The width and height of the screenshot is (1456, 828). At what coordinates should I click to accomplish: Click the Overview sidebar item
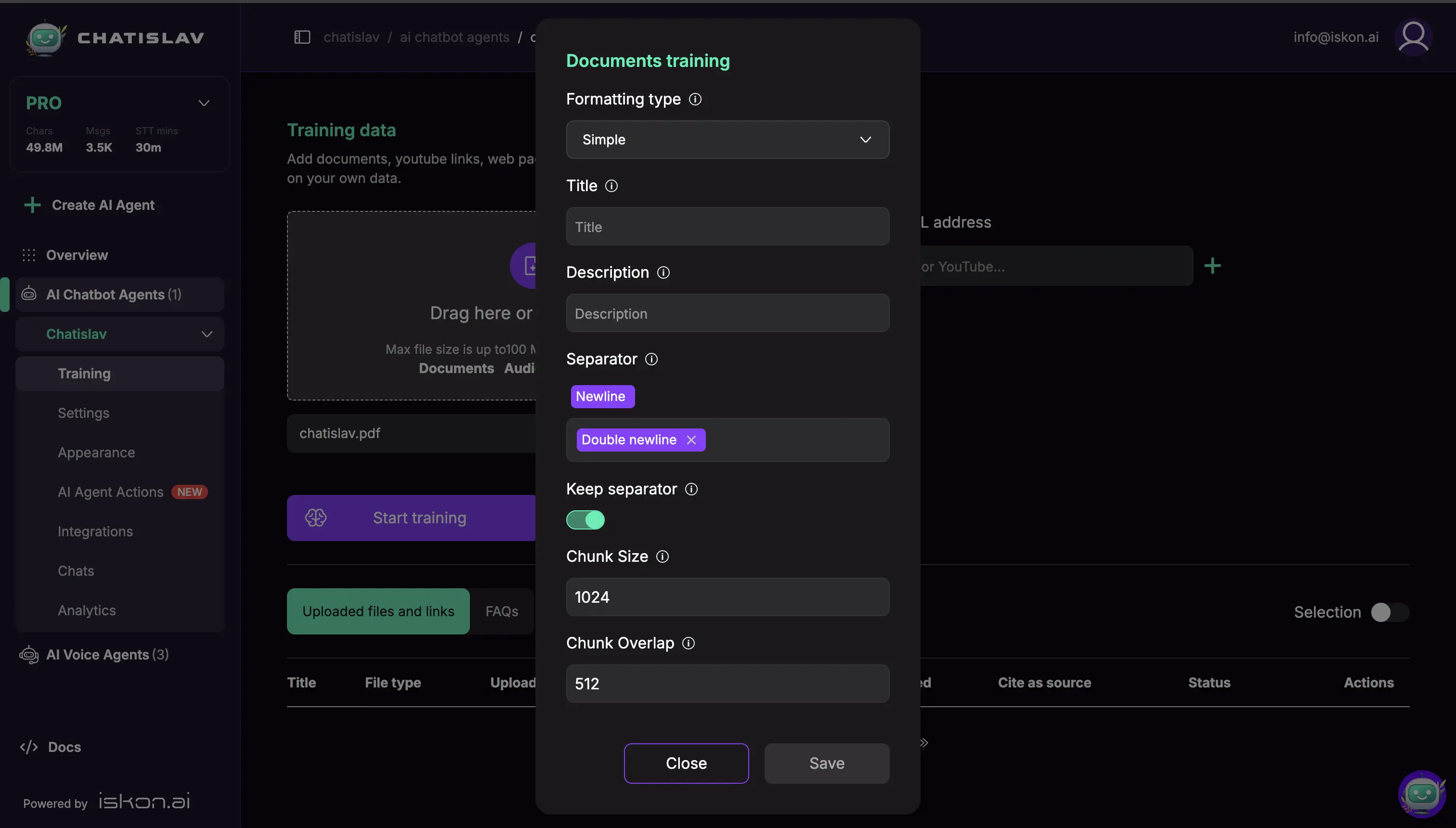pos(77,255)
